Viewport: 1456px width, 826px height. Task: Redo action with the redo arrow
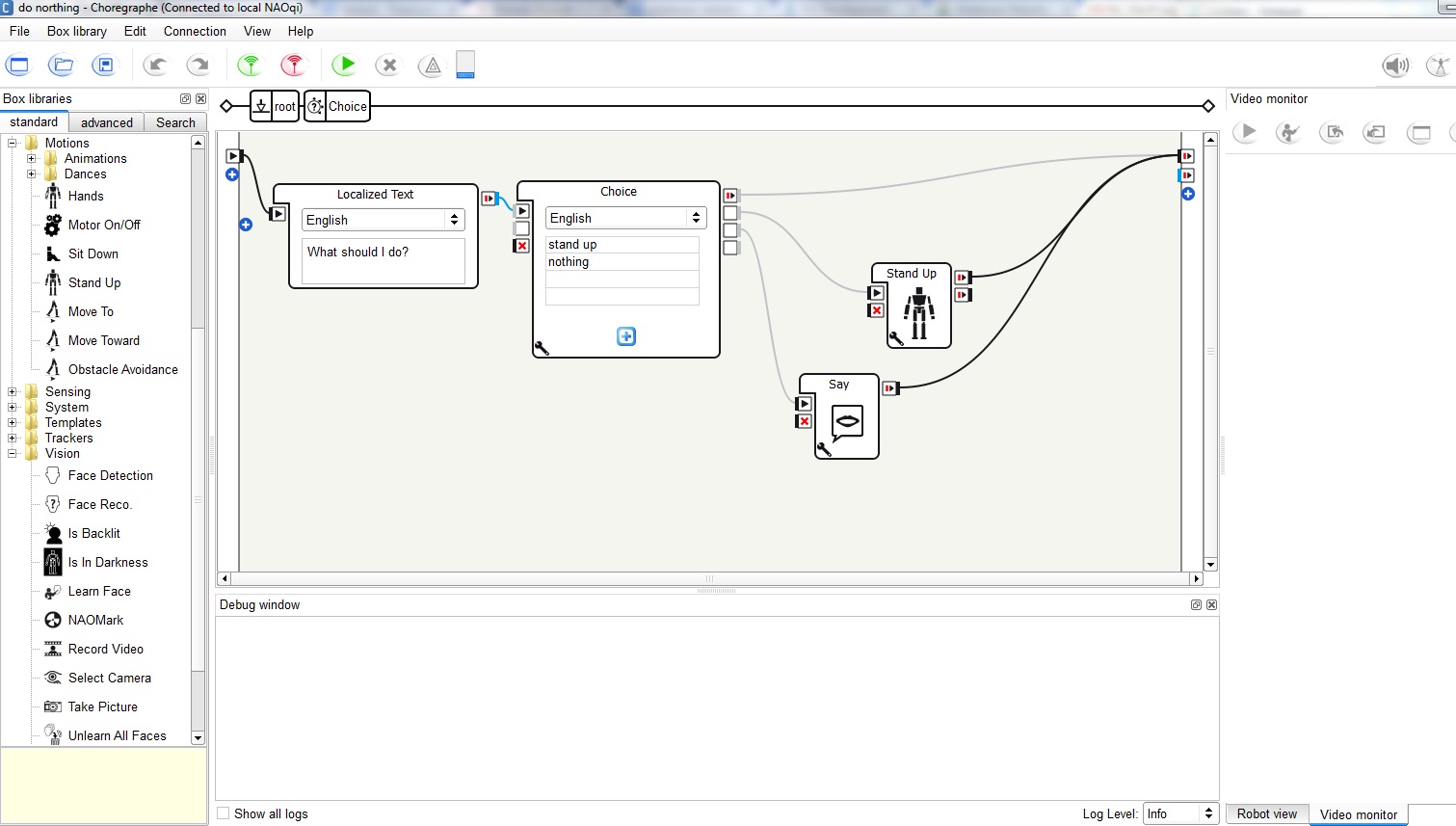[x=198, y=66]
